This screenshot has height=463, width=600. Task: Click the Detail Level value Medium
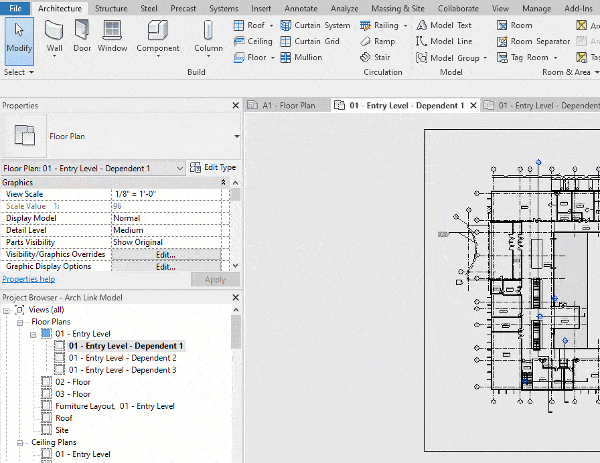pos(166,230)
